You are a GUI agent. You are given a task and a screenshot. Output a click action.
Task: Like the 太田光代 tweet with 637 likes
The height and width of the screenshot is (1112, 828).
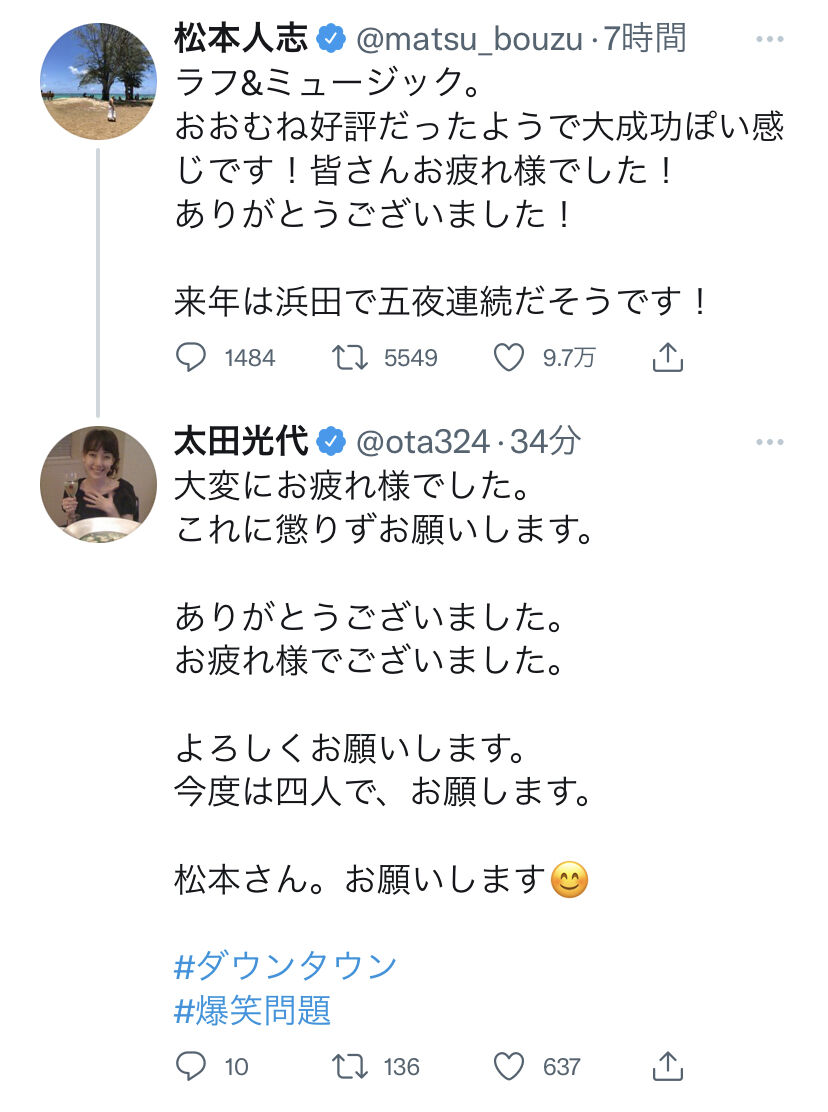point(508,1067)
